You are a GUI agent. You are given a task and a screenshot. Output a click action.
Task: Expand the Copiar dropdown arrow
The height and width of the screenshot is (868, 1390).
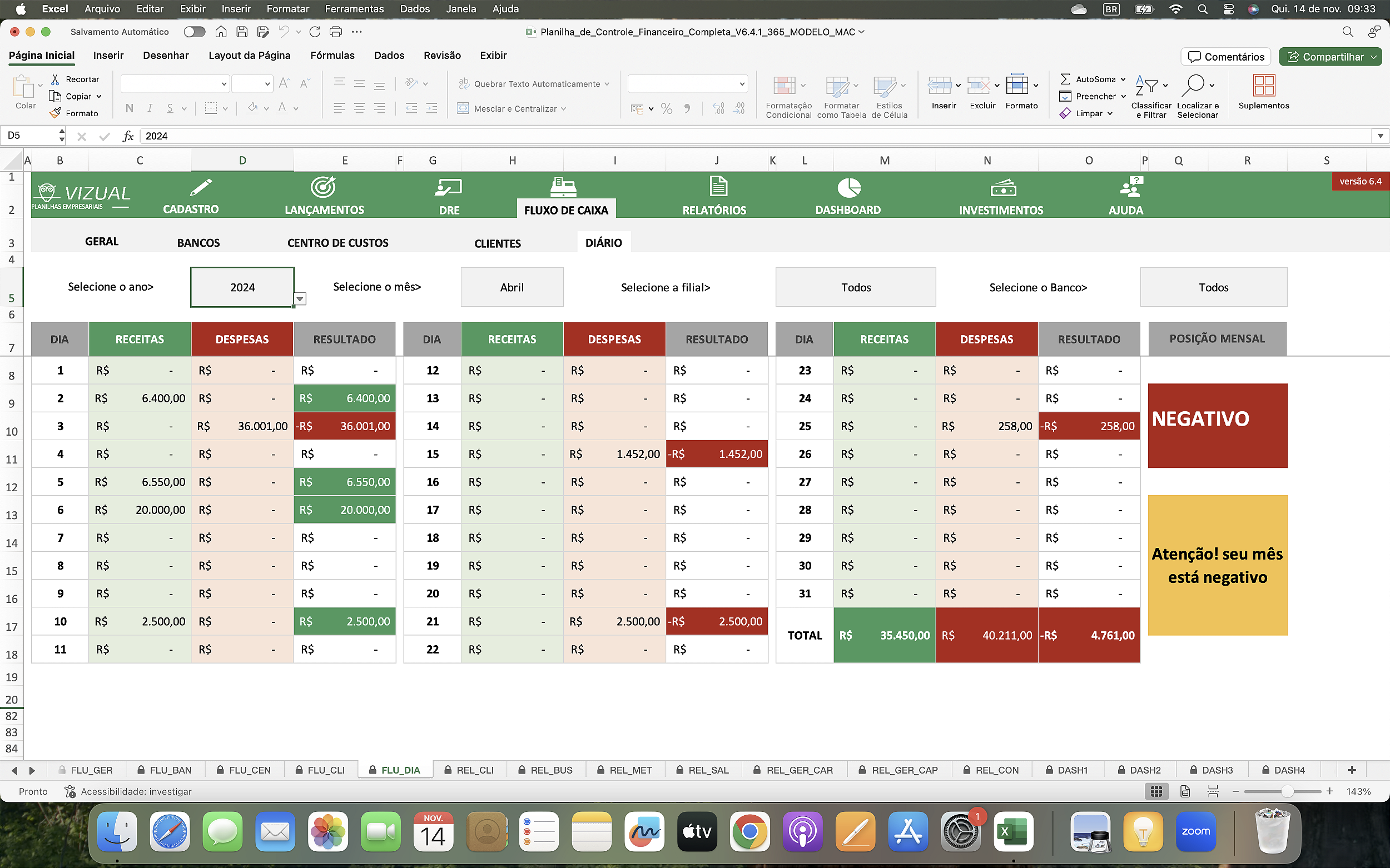[x=100, y=97]
